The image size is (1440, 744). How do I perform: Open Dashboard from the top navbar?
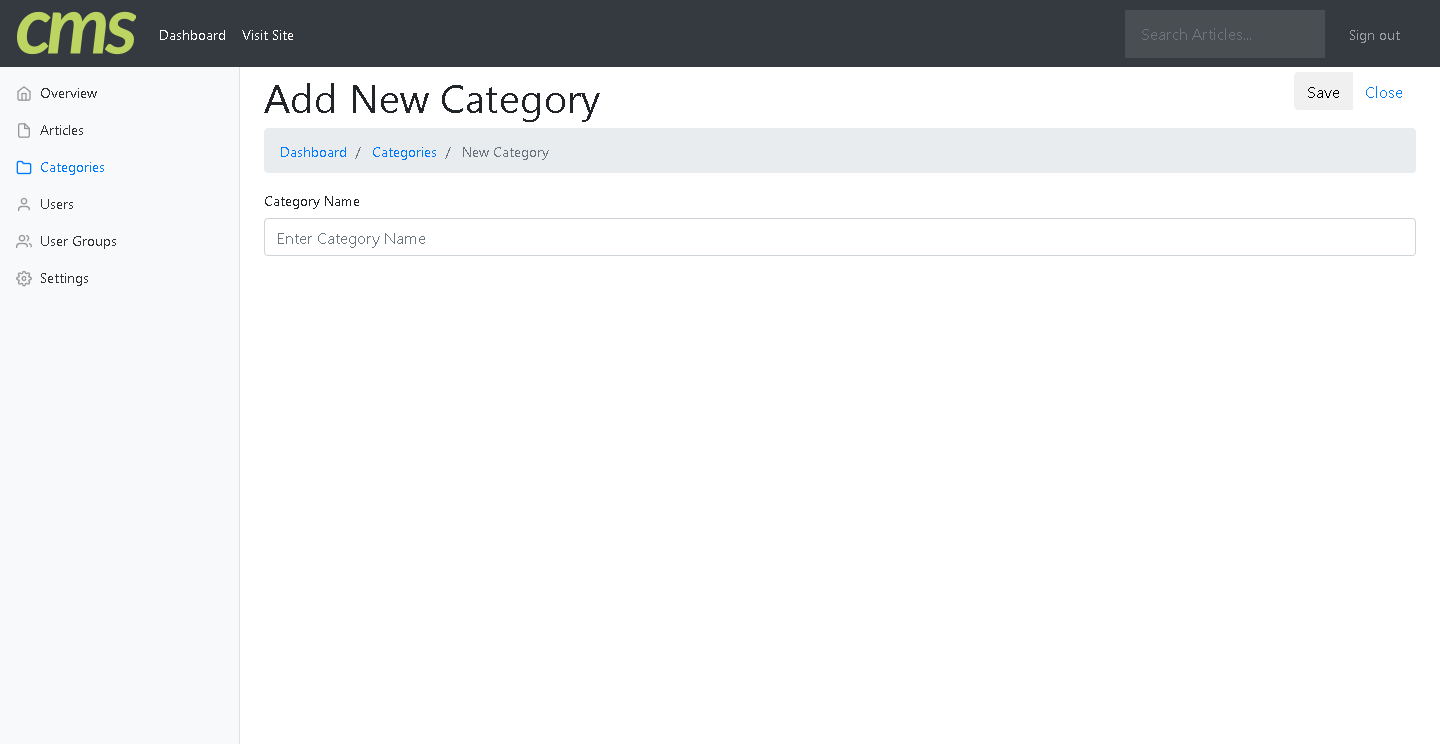click(192, 35)
